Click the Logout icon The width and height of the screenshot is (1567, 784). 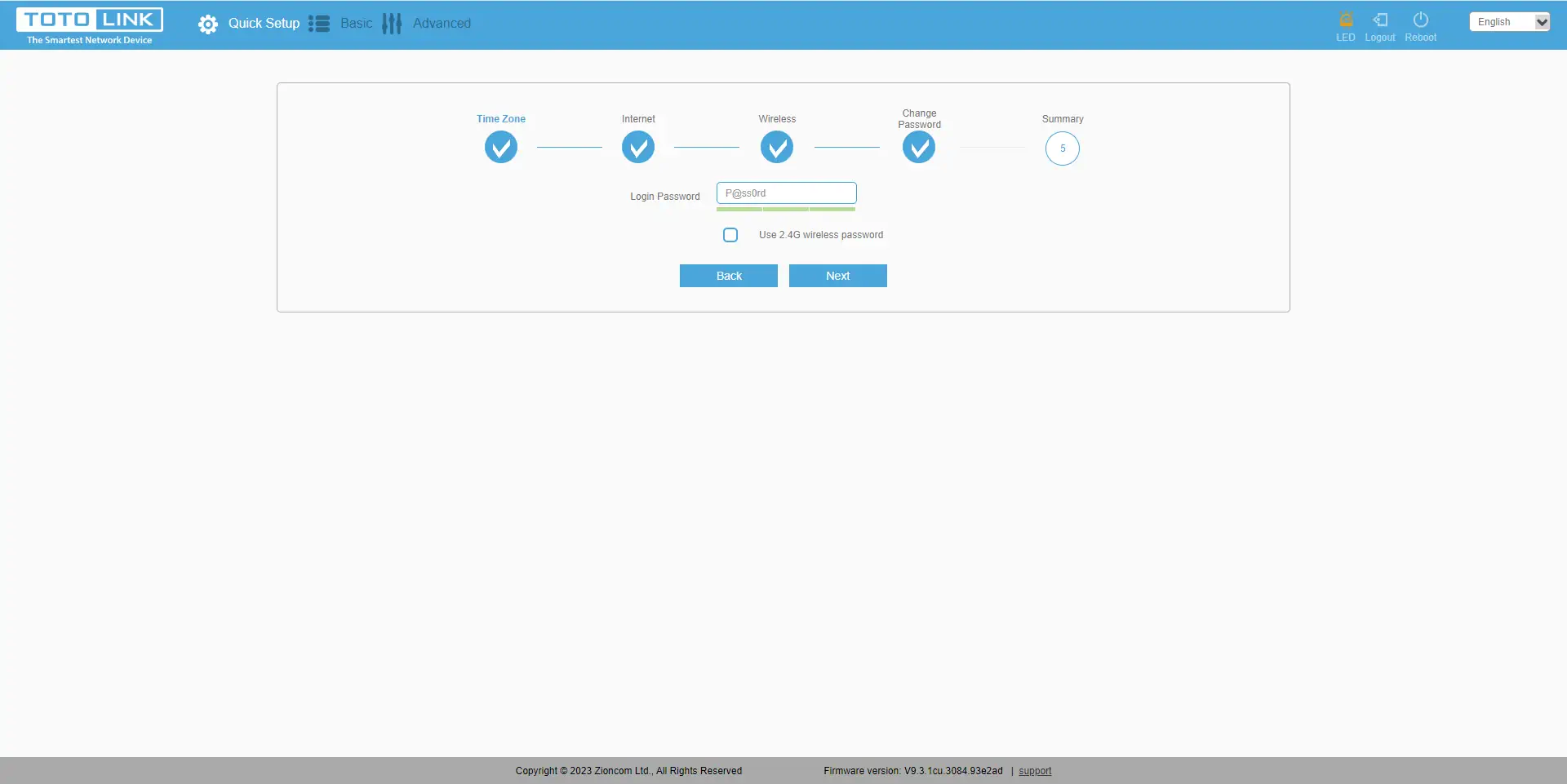[1380, 20]
